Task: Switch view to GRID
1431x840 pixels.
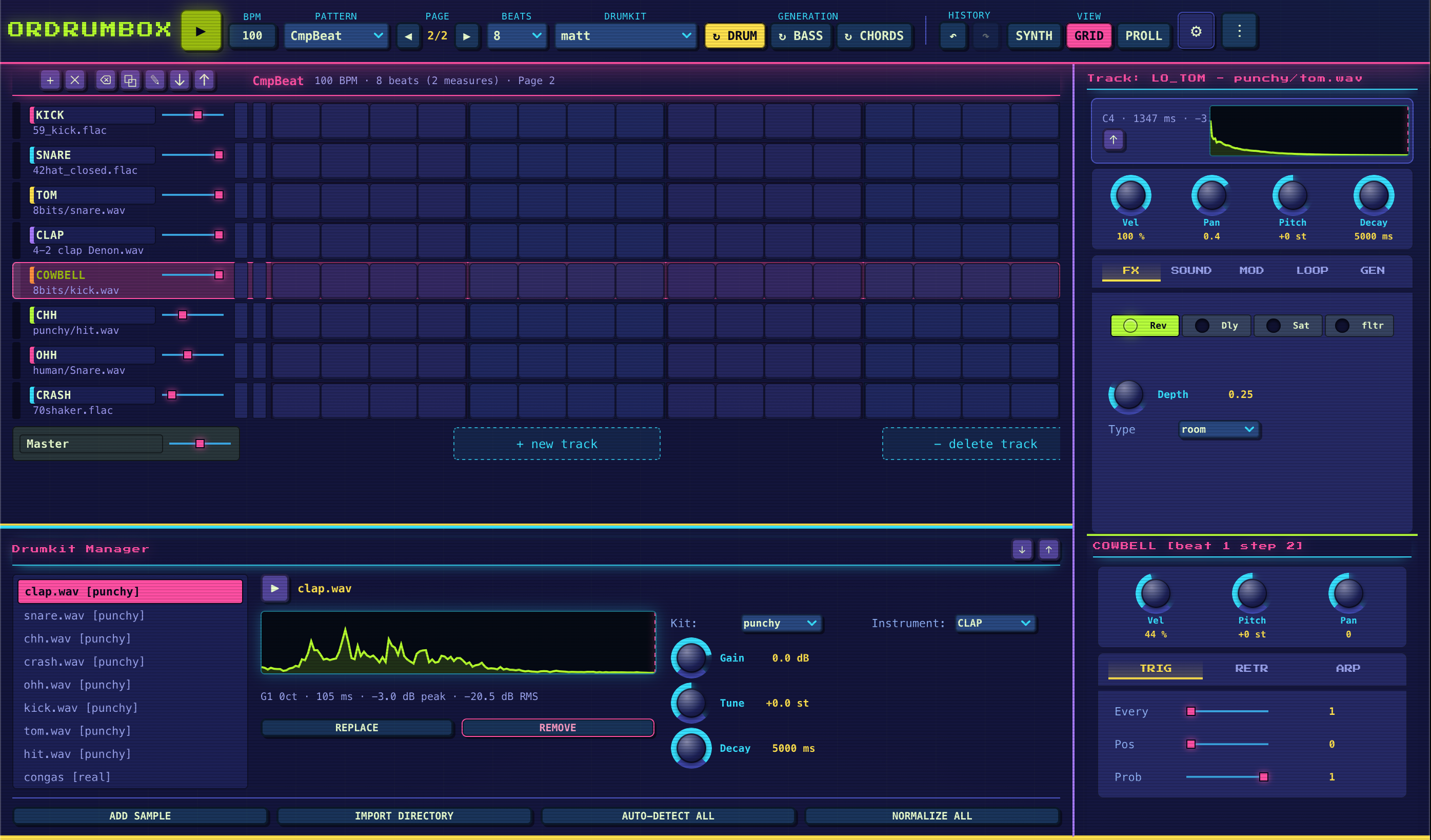Action: coord(1088,36)
